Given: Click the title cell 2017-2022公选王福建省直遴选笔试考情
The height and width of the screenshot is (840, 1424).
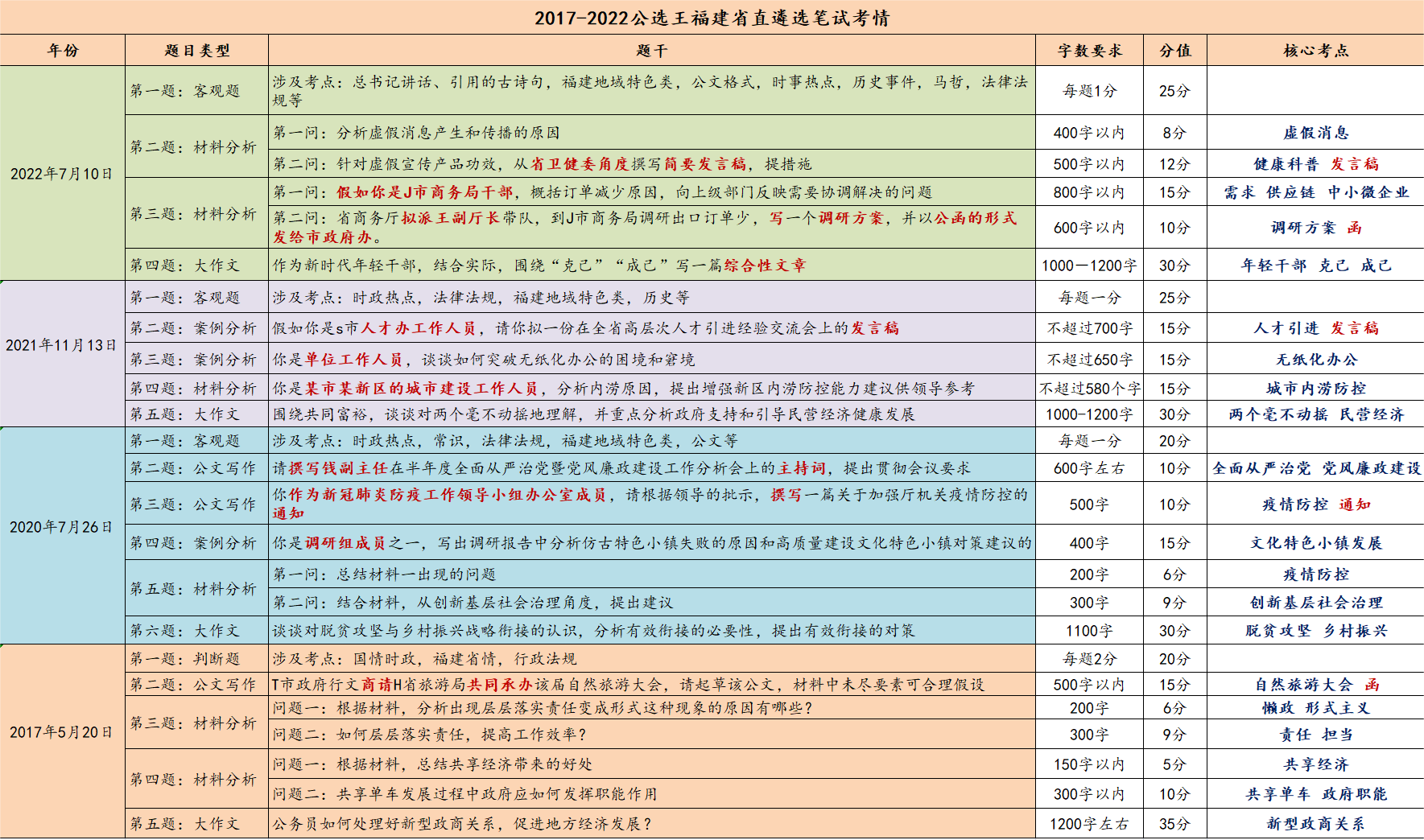Looking at the screenshot, I should point(712,18).
